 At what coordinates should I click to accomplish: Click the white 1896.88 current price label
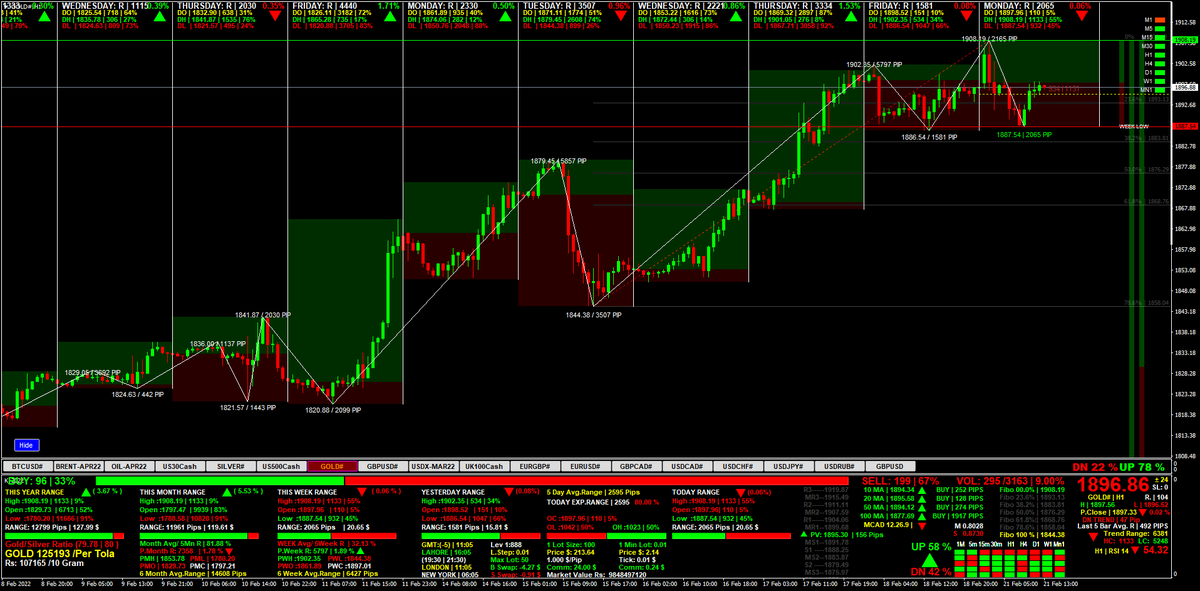coord(1185,87)
